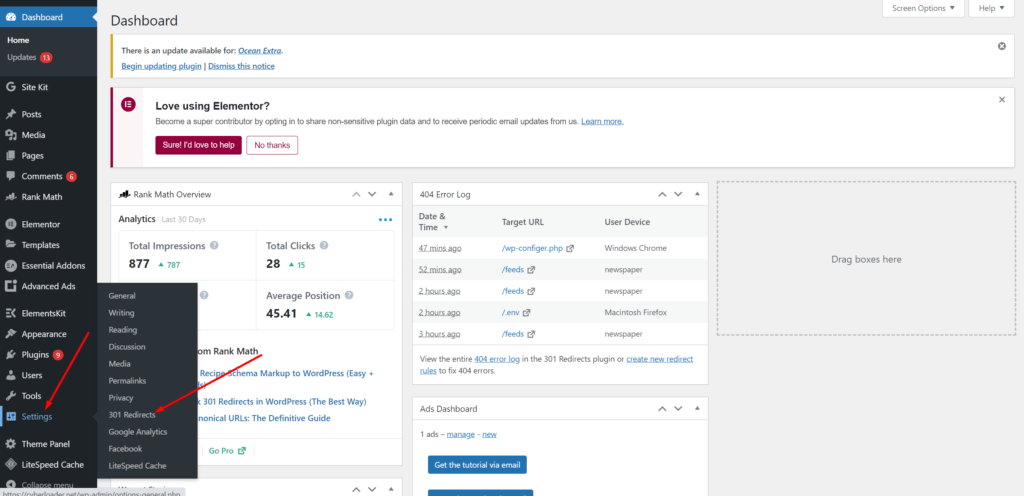Move Rank Math Overview widget down
The height and width of the screenshot is (496, 1024).
coord(372,194)
